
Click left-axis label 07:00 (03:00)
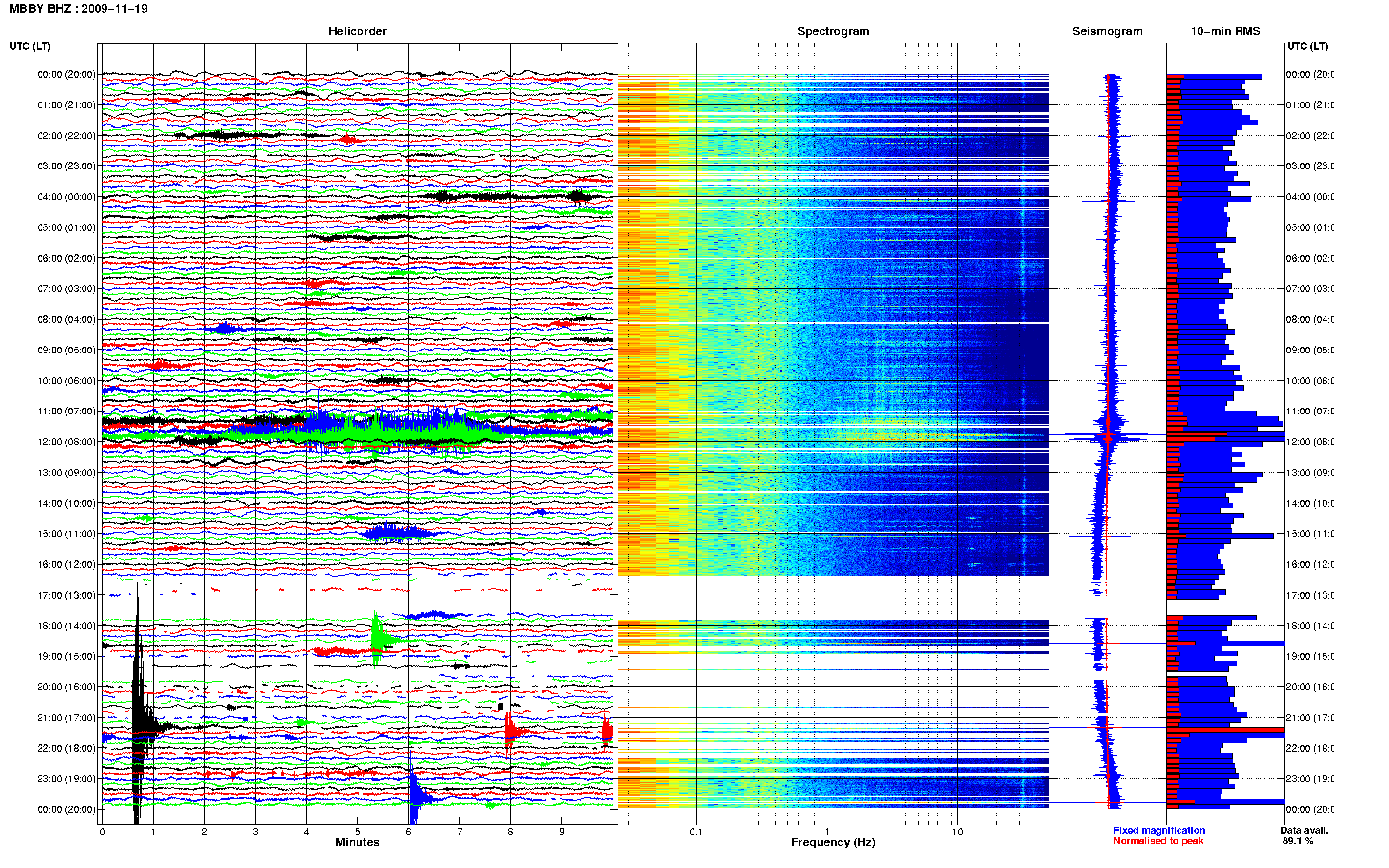point(66,289)
